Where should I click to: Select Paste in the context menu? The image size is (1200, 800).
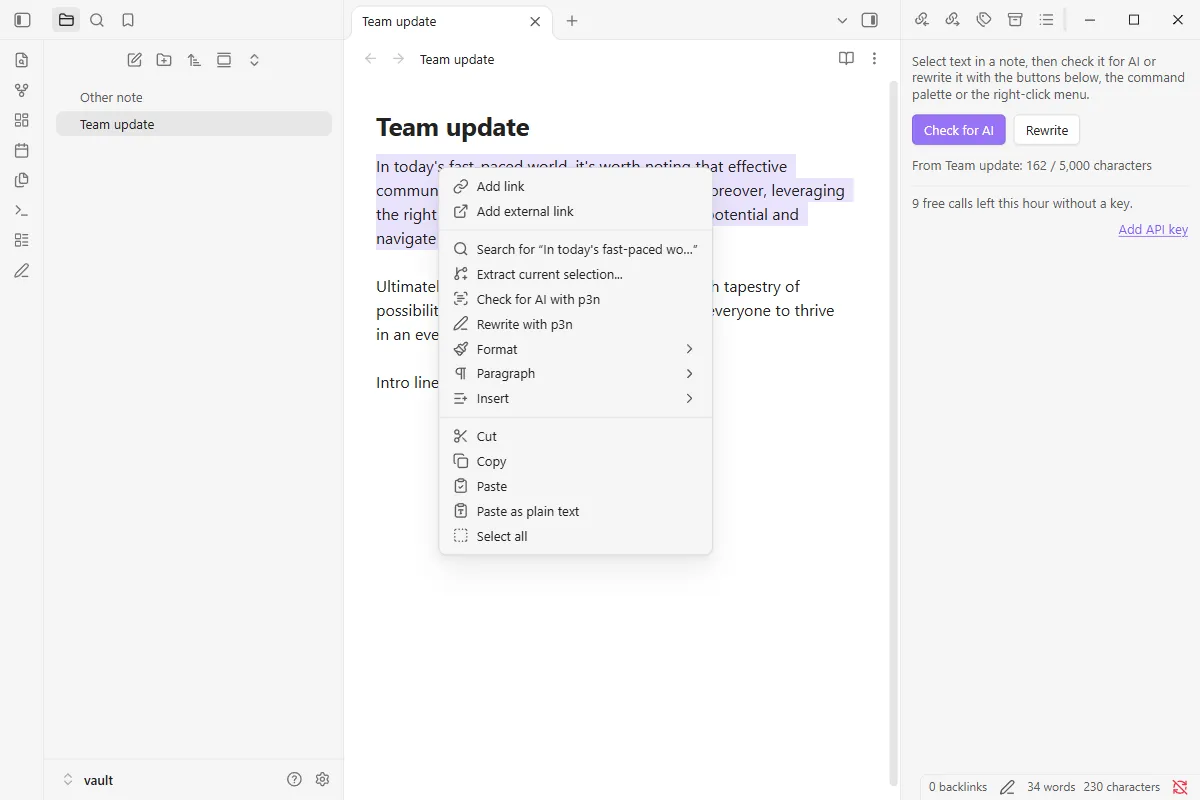coord(576,486)
